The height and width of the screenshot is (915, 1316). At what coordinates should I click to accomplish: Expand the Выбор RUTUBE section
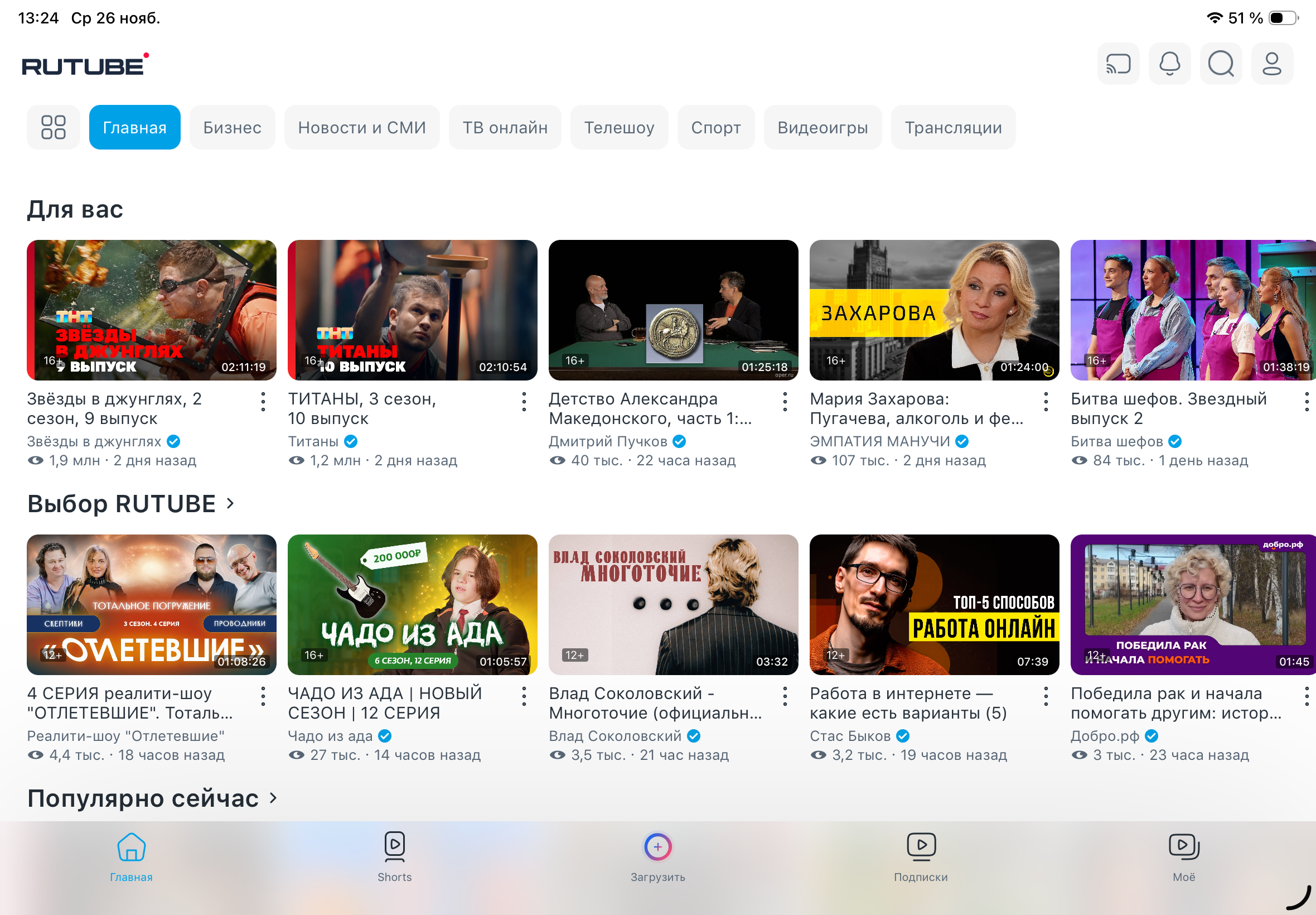230,503
